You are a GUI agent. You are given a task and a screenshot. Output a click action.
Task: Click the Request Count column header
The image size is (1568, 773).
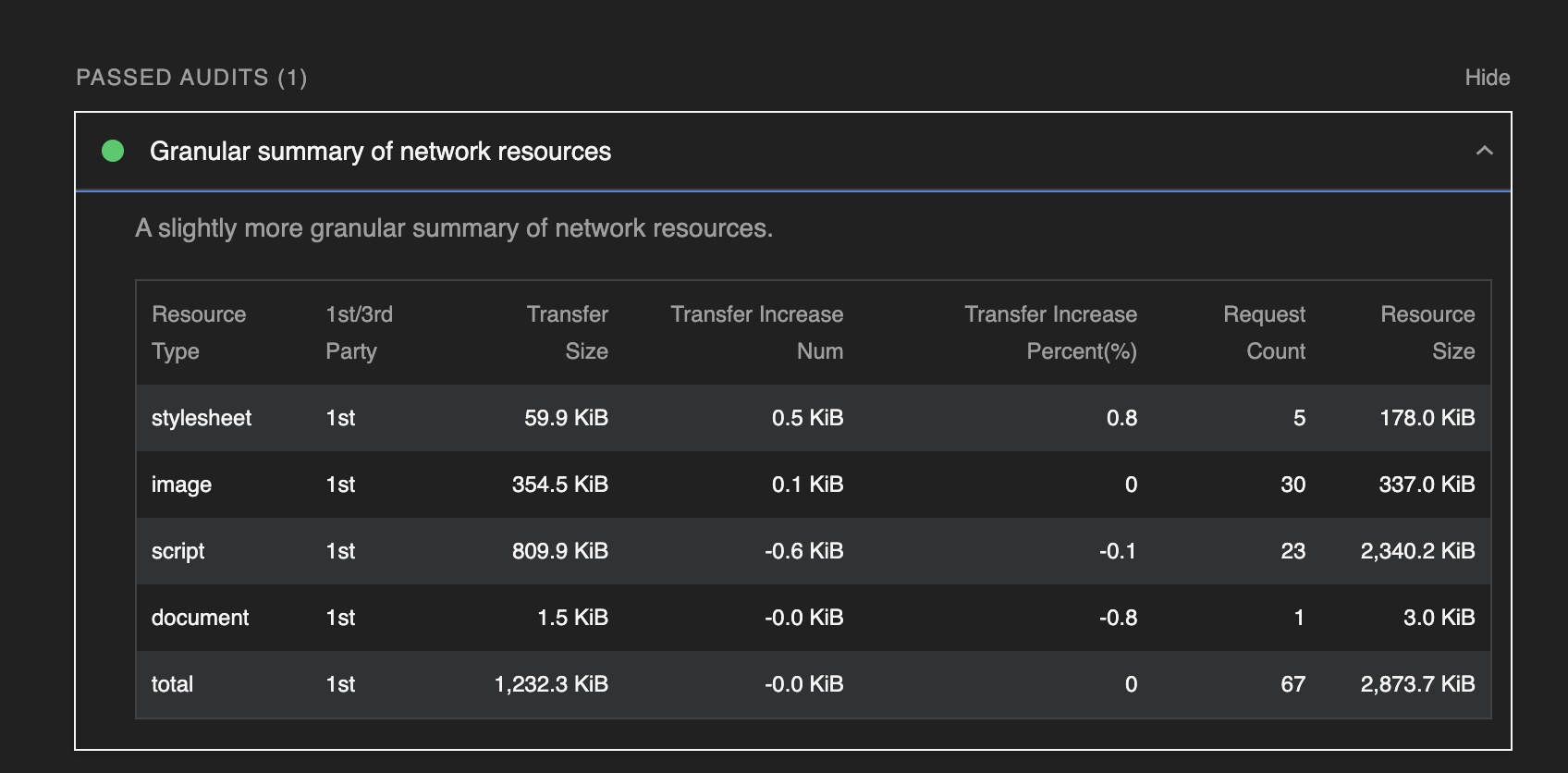(1264, 333)
